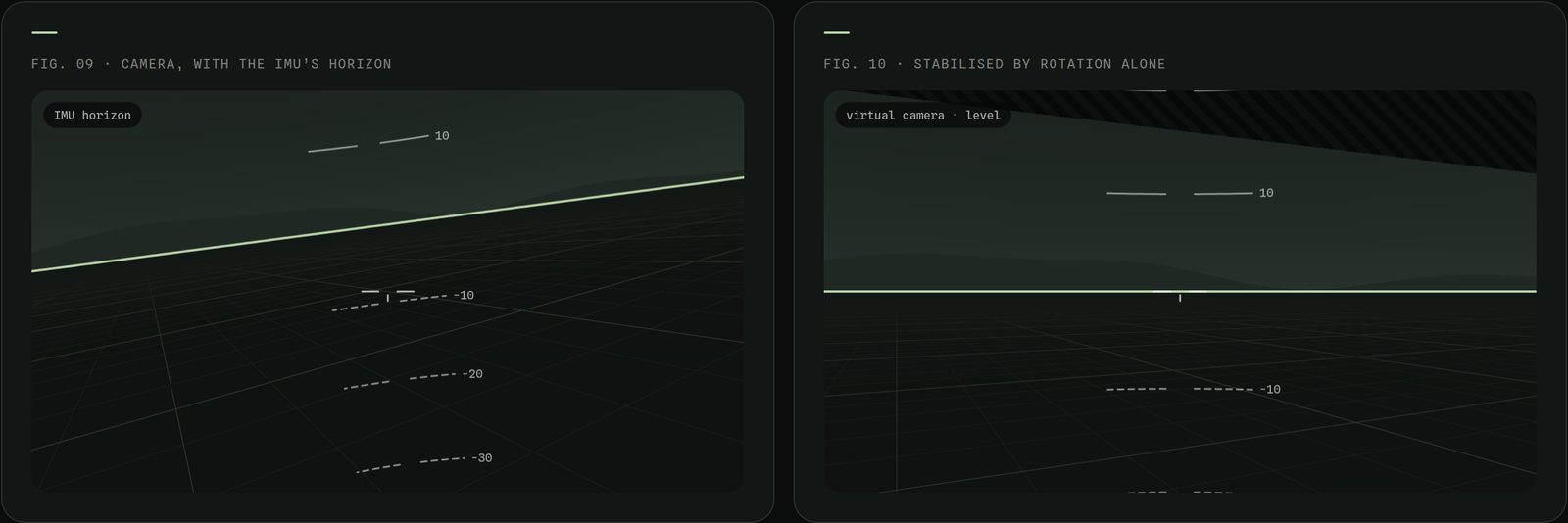Click the tilted green horizon line in Fig. 09
Screen dimensions: 1568x523
(x=388, y=224)
